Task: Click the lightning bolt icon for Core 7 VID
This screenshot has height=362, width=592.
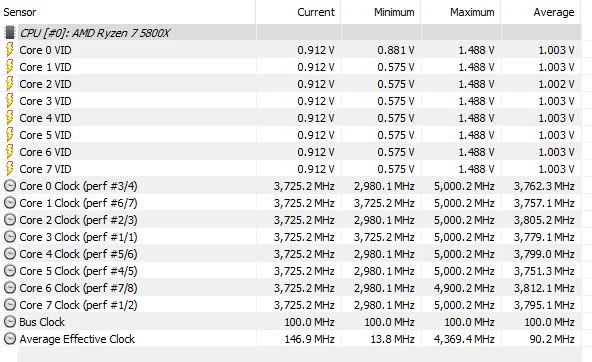Action: (x=10, y=169)
